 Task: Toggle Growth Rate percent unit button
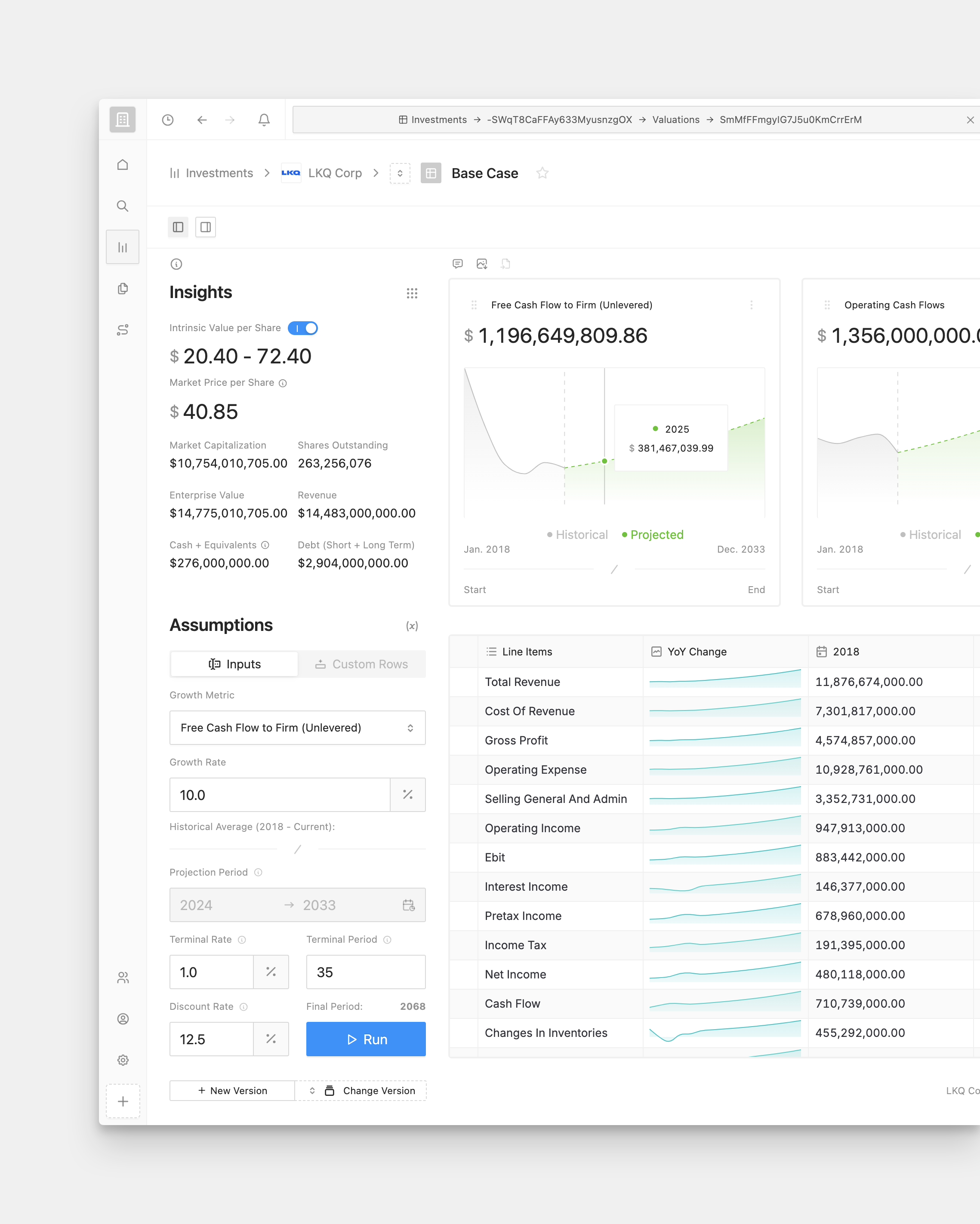pyautogui.click(x=408, y=795)
